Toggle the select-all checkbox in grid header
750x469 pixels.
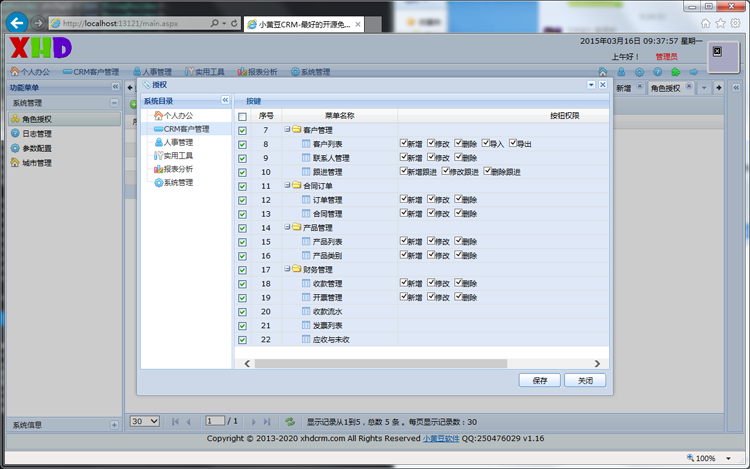tap(242, 116)
